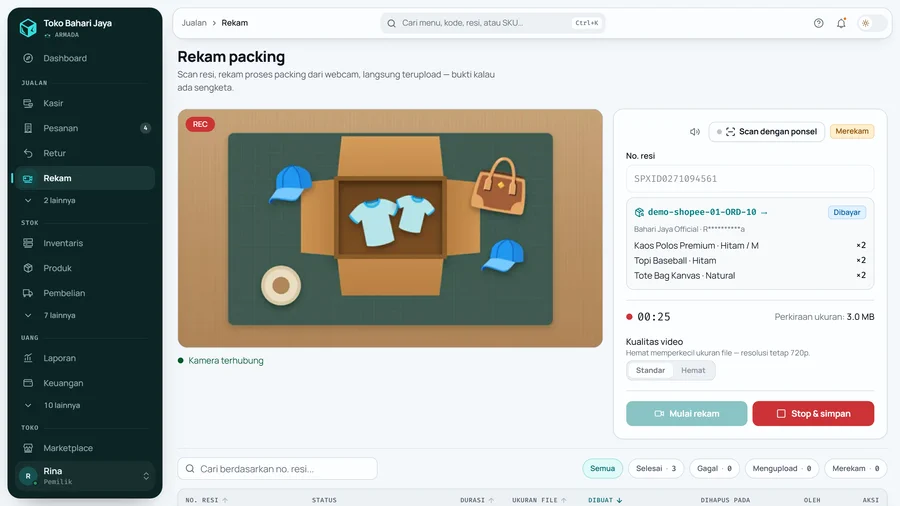This screenshot has height=506, width=900.
Task: Click the No. resi input field
Action: pyautogui.click(x=750, y=178)
